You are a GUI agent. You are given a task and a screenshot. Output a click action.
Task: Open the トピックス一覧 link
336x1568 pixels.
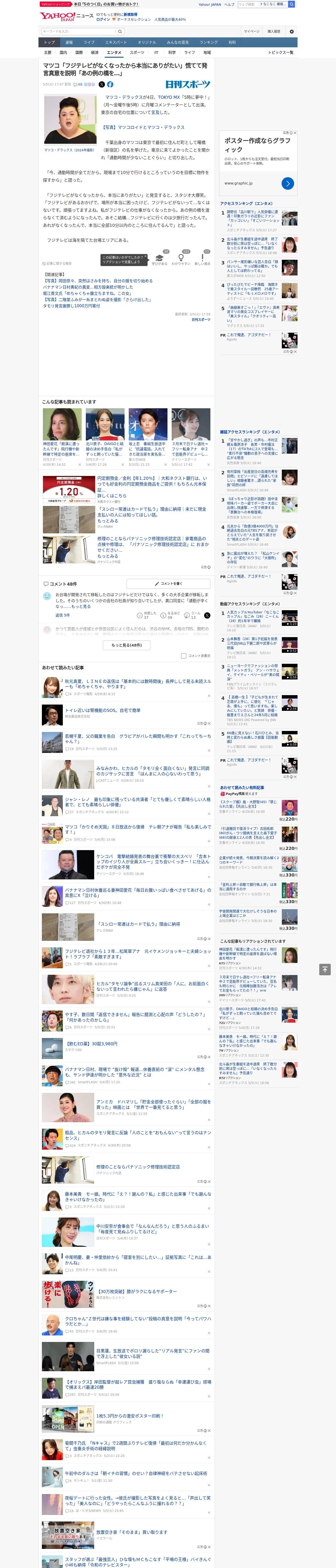(281, 52)
